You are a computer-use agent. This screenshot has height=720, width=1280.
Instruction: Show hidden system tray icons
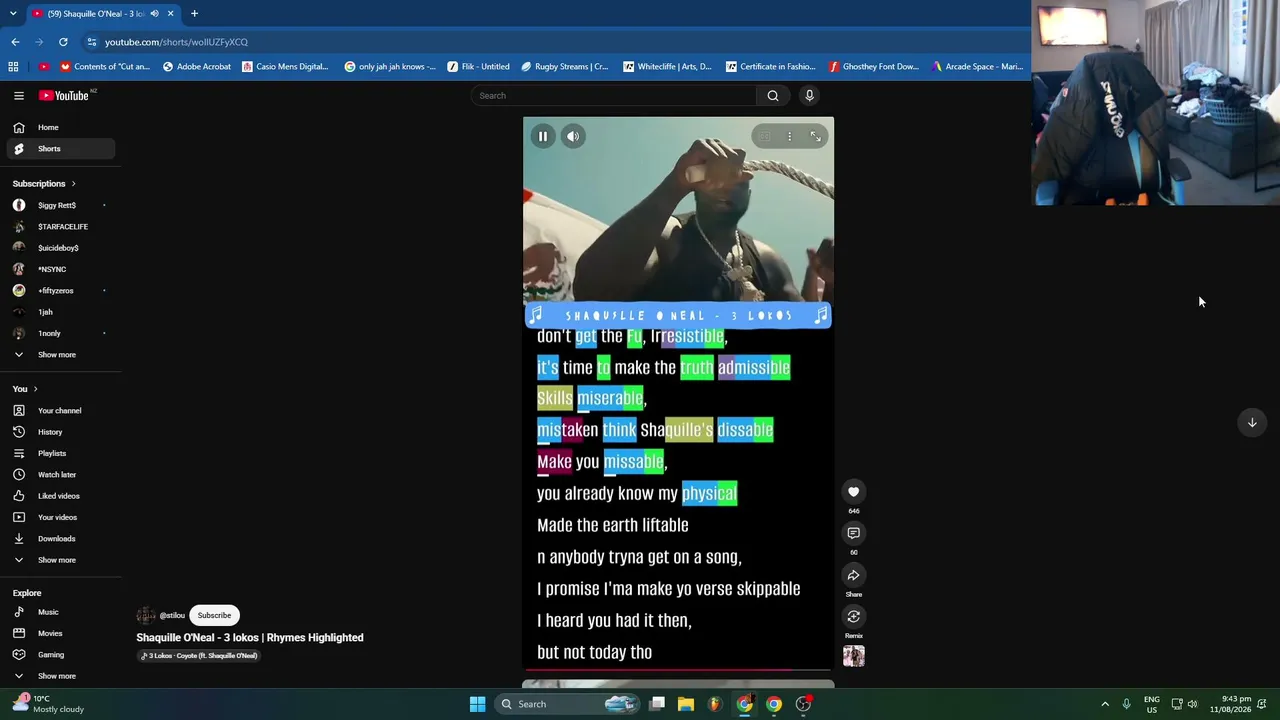click(x=1105, y=704)
